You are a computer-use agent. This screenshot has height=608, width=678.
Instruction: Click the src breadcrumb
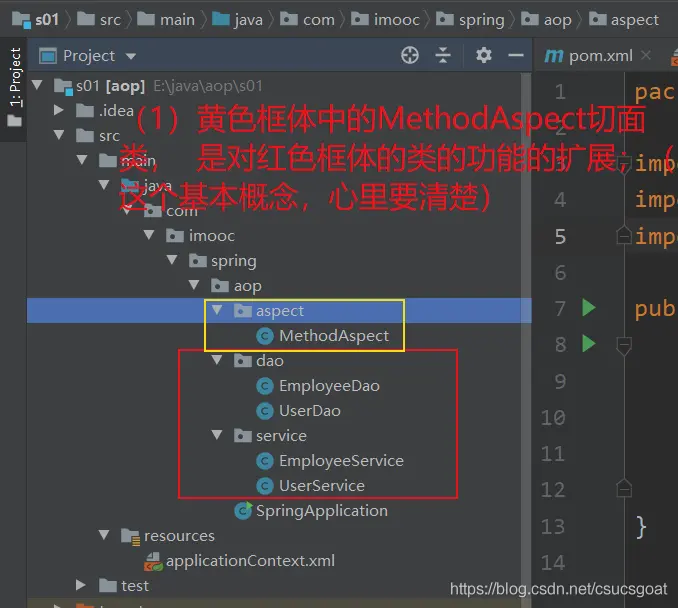point(99,20)
